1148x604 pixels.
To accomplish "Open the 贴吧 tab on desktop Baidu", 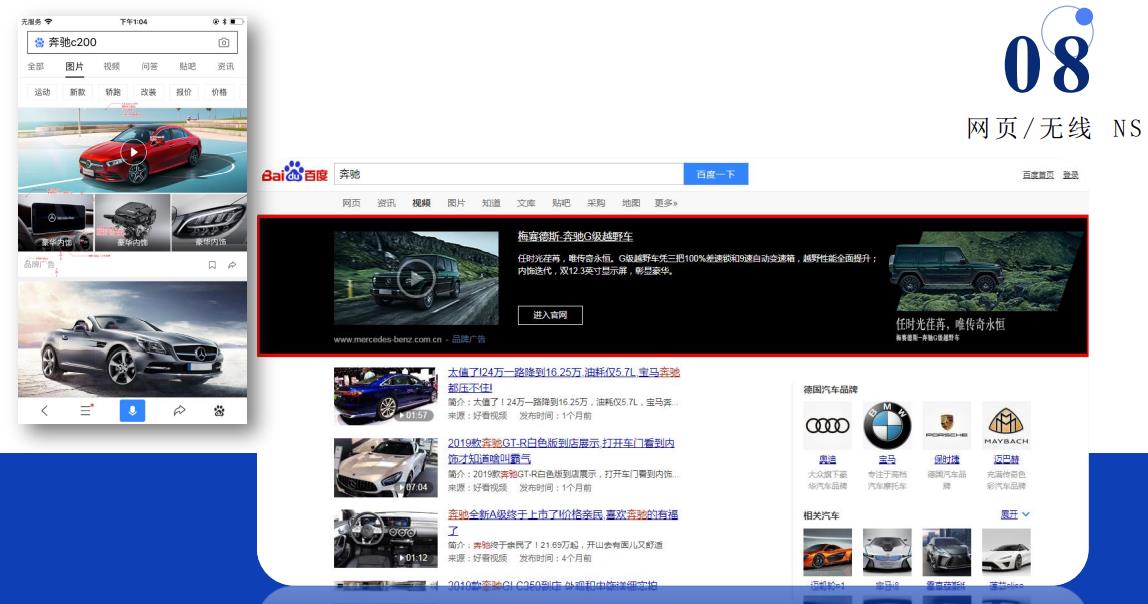I will coord(561,203).
